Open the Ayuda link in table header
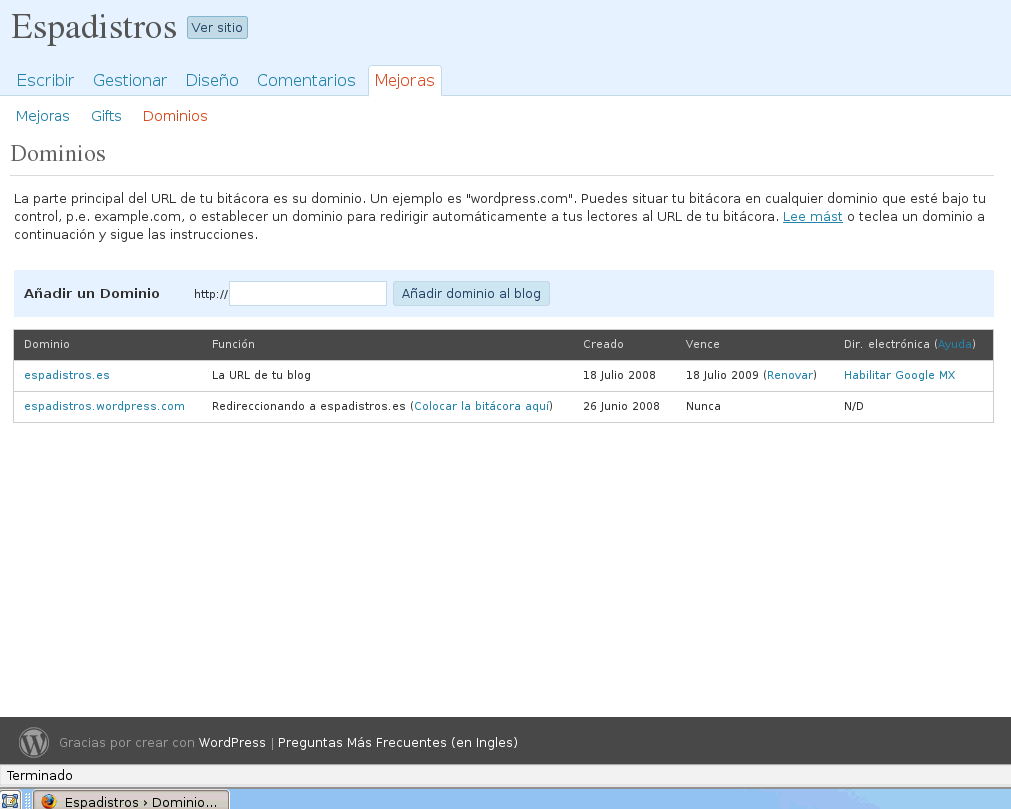Viewport: 1011px width, 809px height. [x=954, y=344]
